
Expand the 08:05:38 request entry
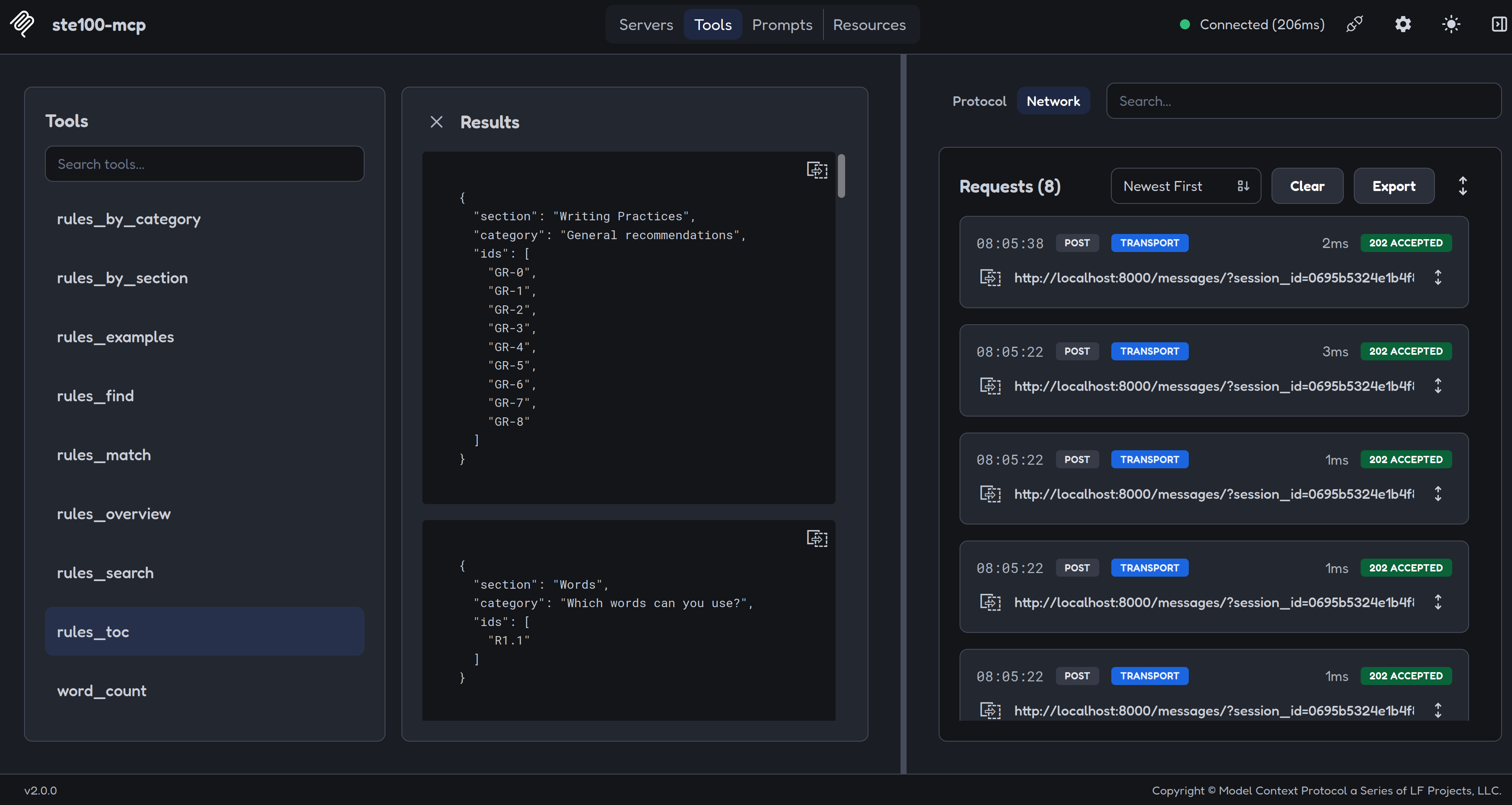click(1438, 278)
